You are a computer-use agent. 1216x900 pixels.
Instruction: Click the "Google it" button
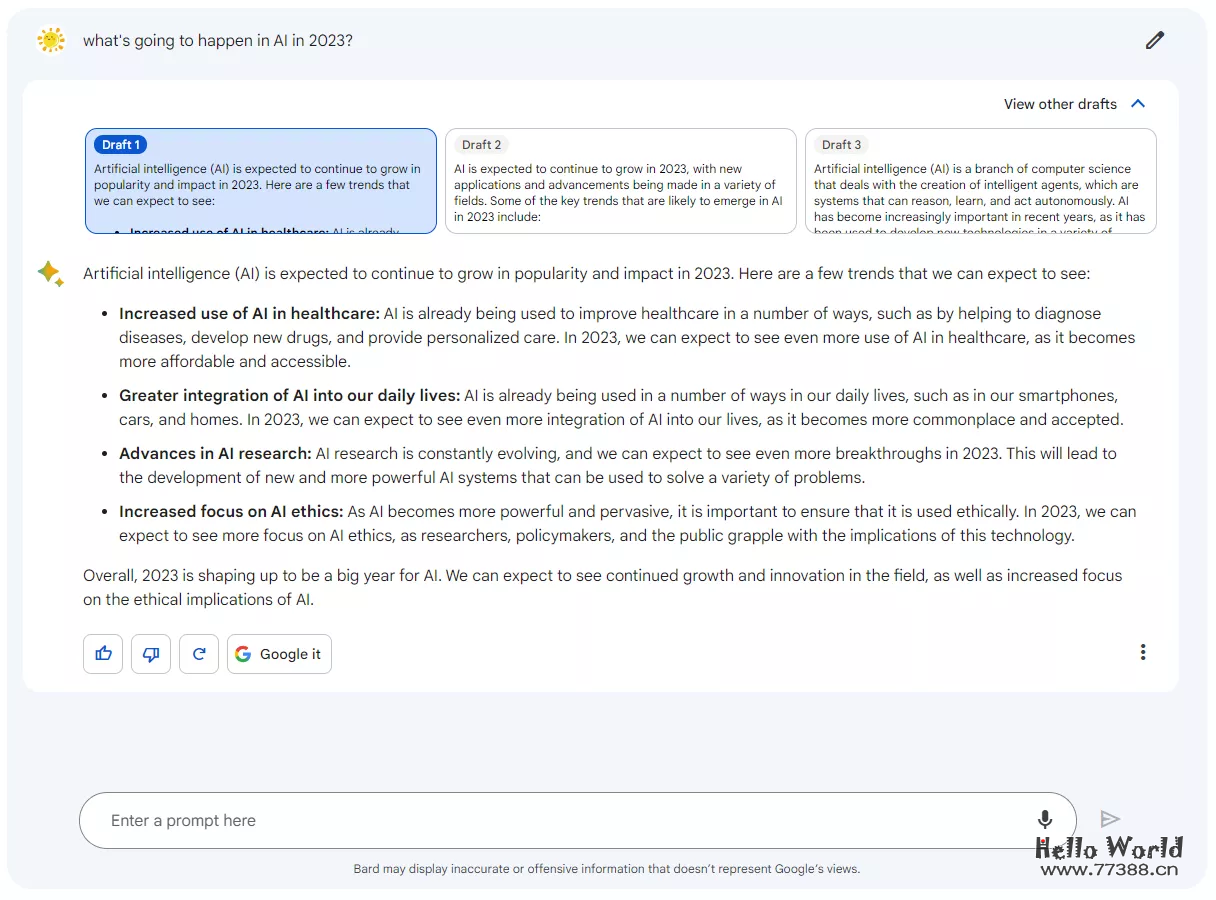[279, 654]
